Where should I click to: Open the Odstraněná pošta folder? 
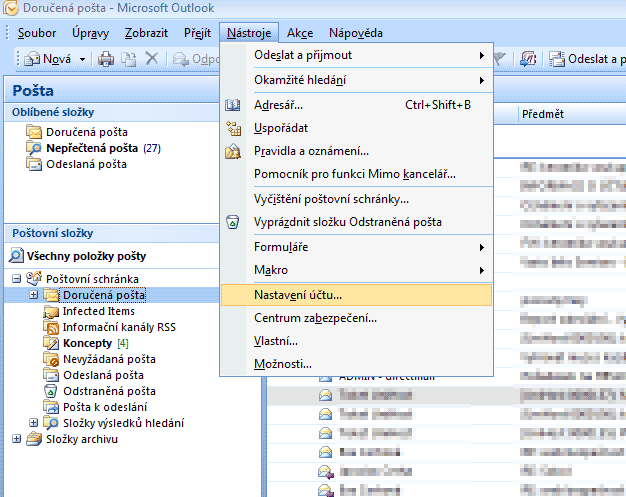click(109, 391)
